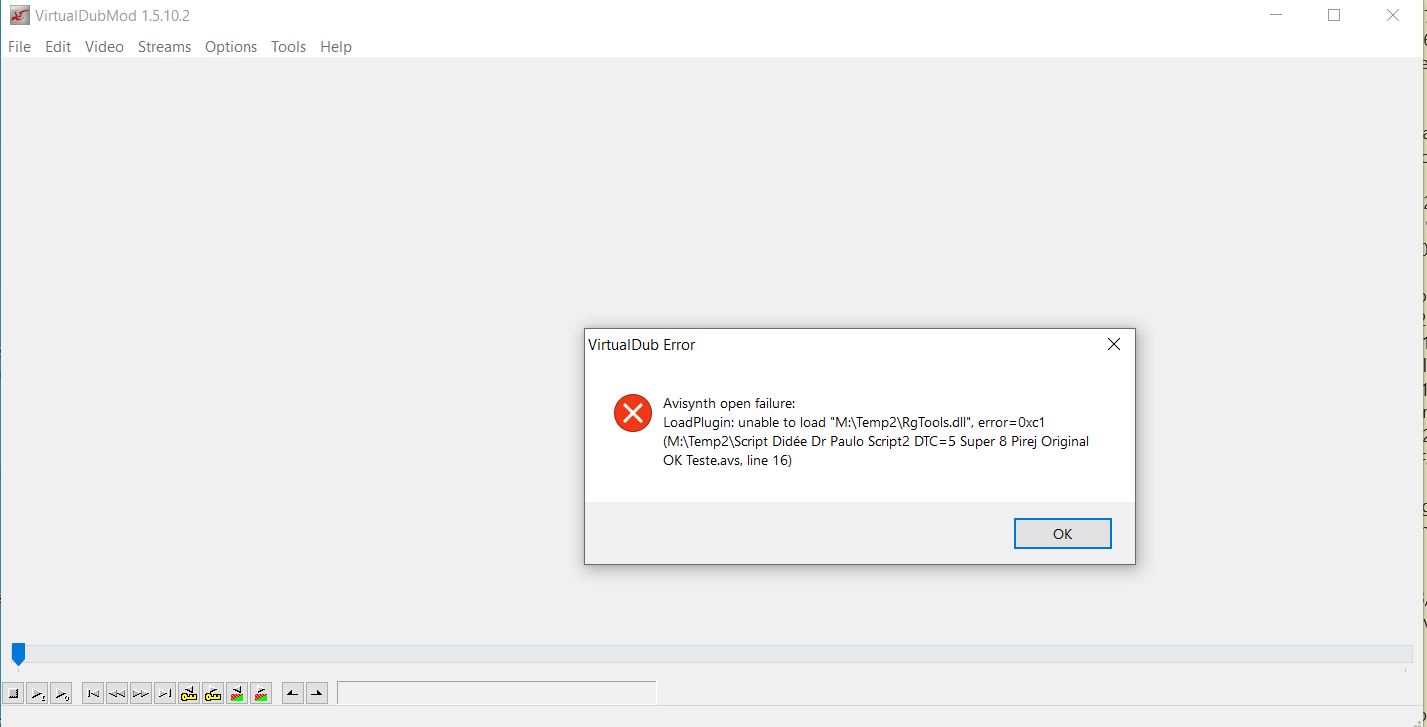Go to the next keyframe
The width and height of the screenshot is (1427, 727).
pyautogui.click(x=213, y=693)
